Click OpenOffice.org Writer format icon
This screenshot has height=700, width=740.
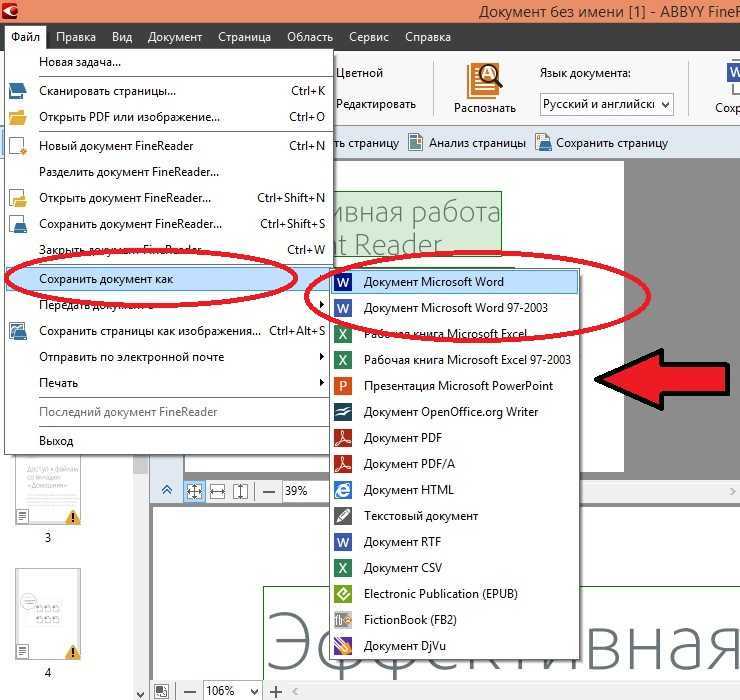[x=343, y=412]
